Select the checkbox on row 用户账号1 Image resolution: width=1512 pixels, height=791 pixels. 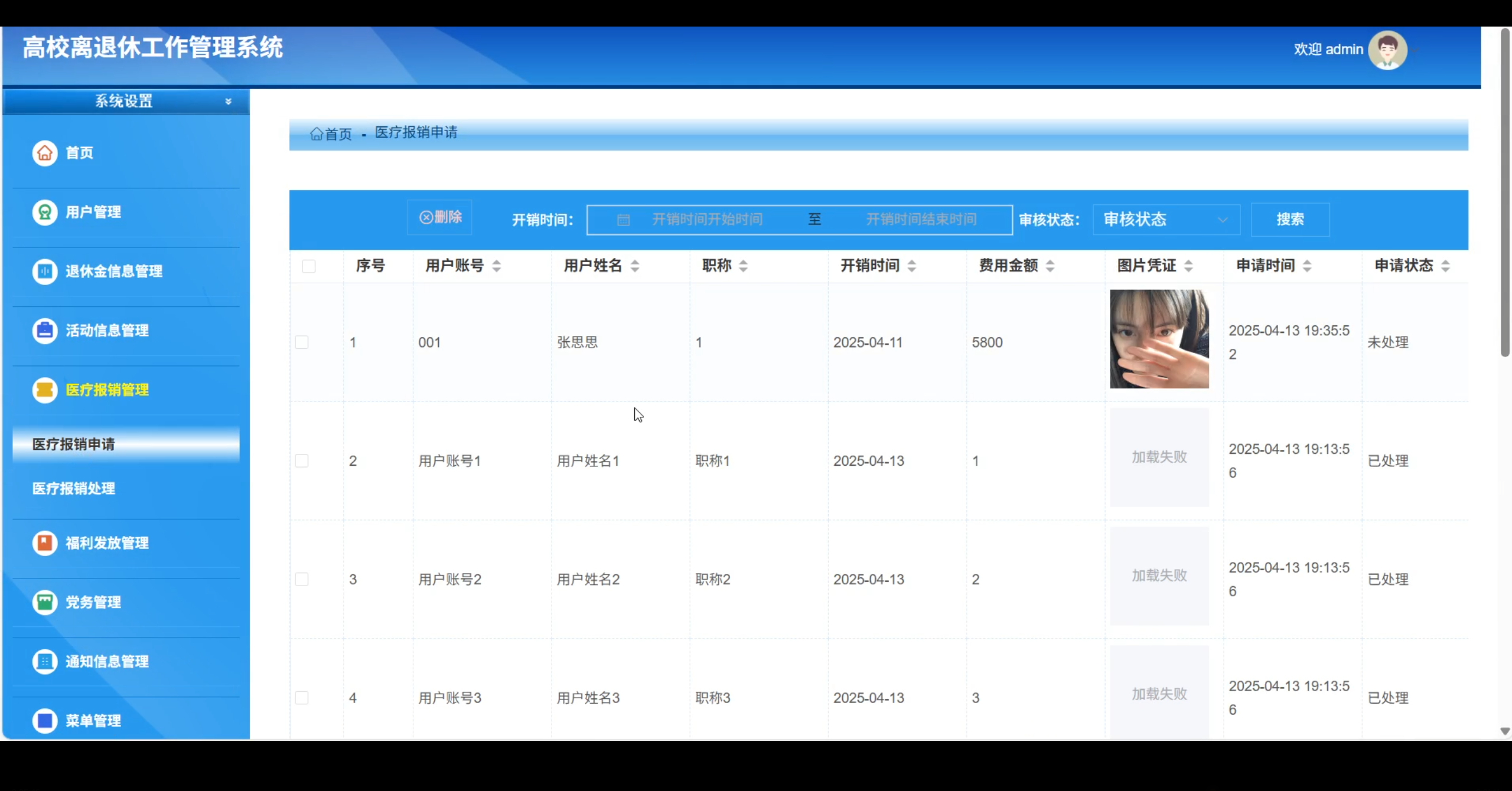coord(303,460)
